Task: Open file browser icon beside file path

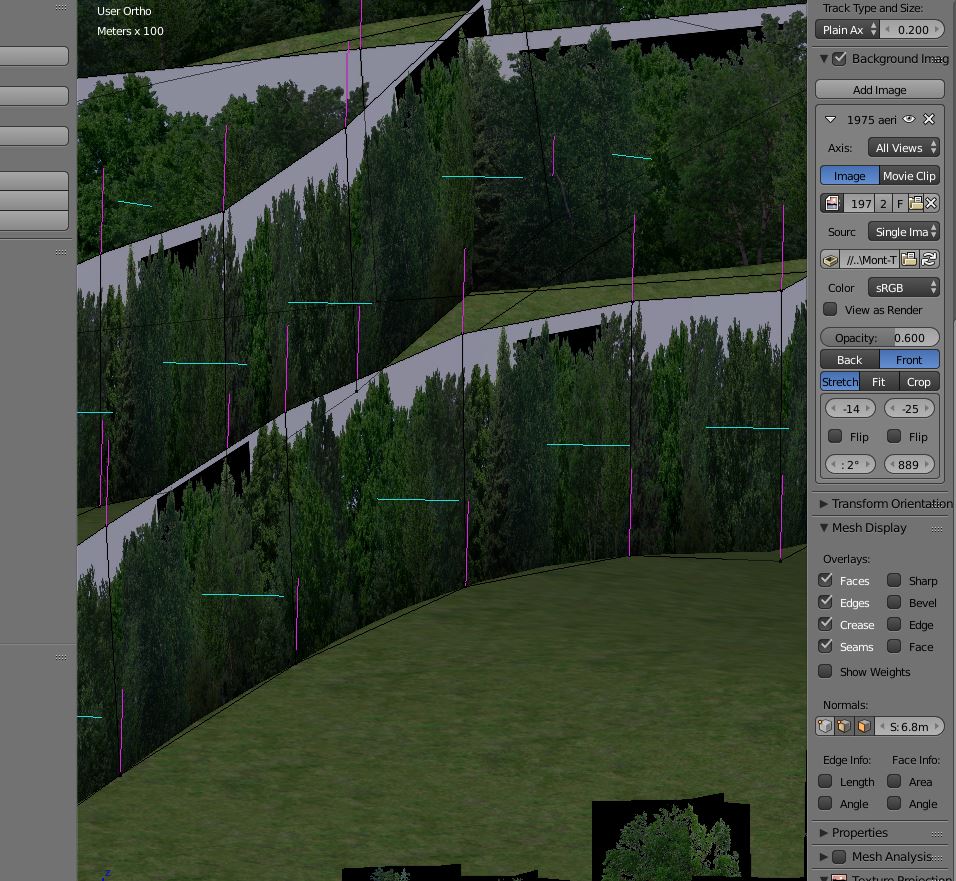Action: pos(909,259)
